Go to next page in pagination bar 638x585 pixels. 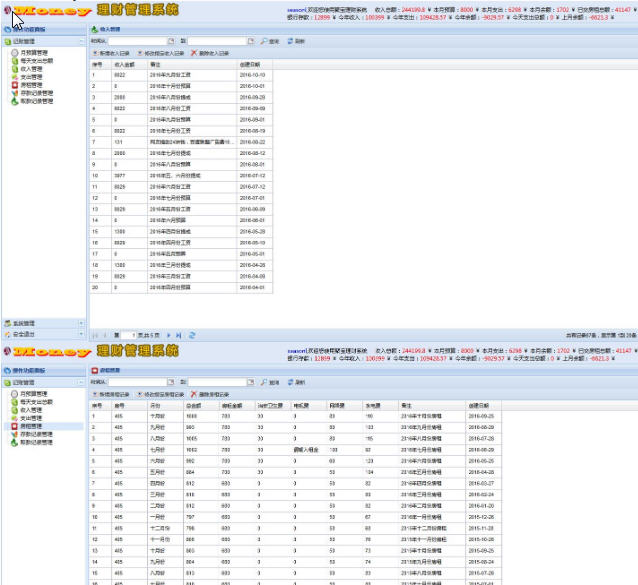coord(166,335)
